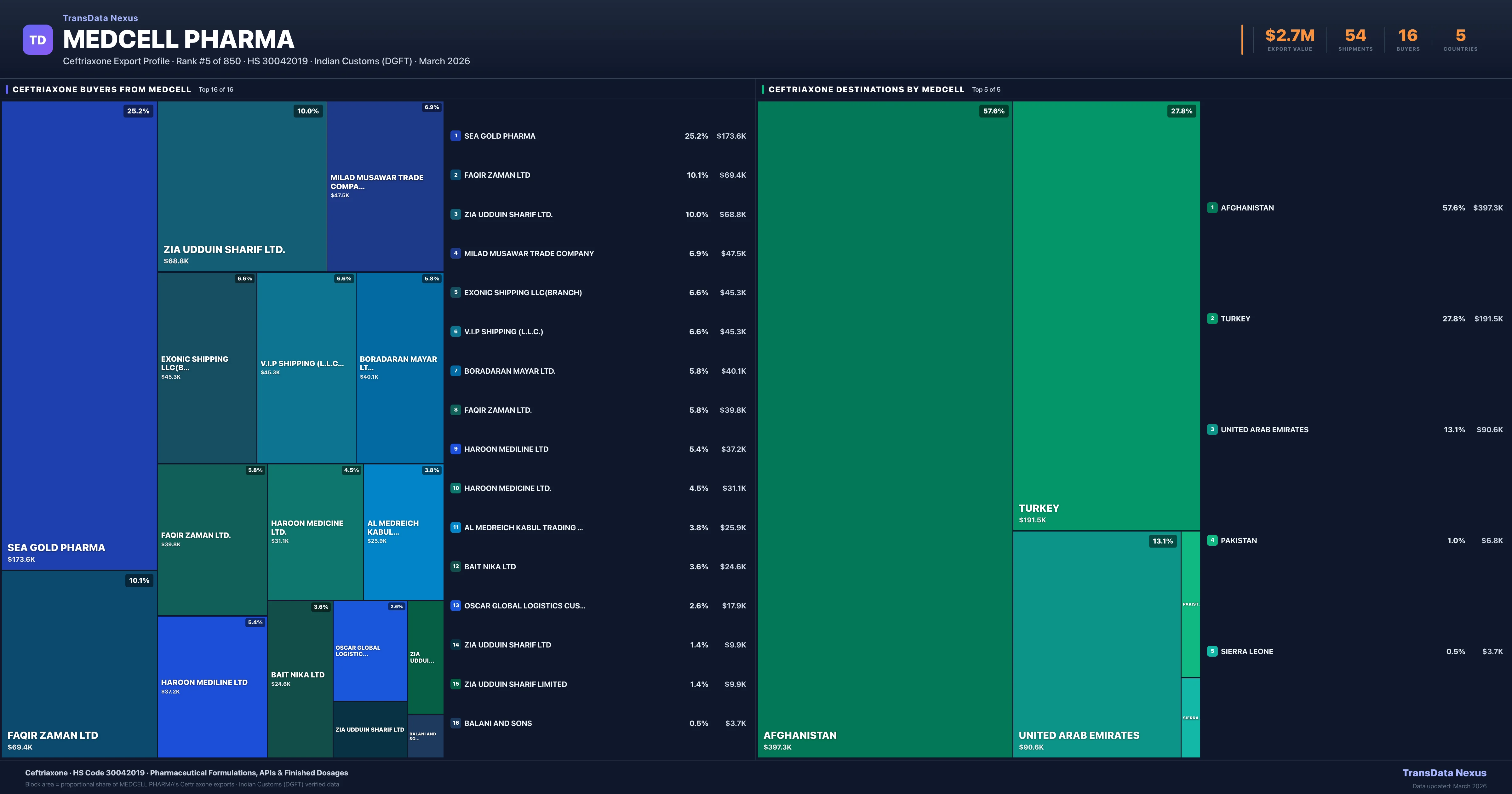Click rank 4 badge beside PAKISTAN
The image size is (1512, 794).
coord(1212,540)
